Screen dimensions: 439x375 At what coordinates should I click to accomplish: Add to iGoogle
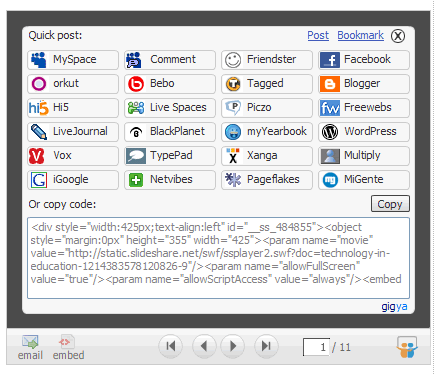click(x=73, y=180)
